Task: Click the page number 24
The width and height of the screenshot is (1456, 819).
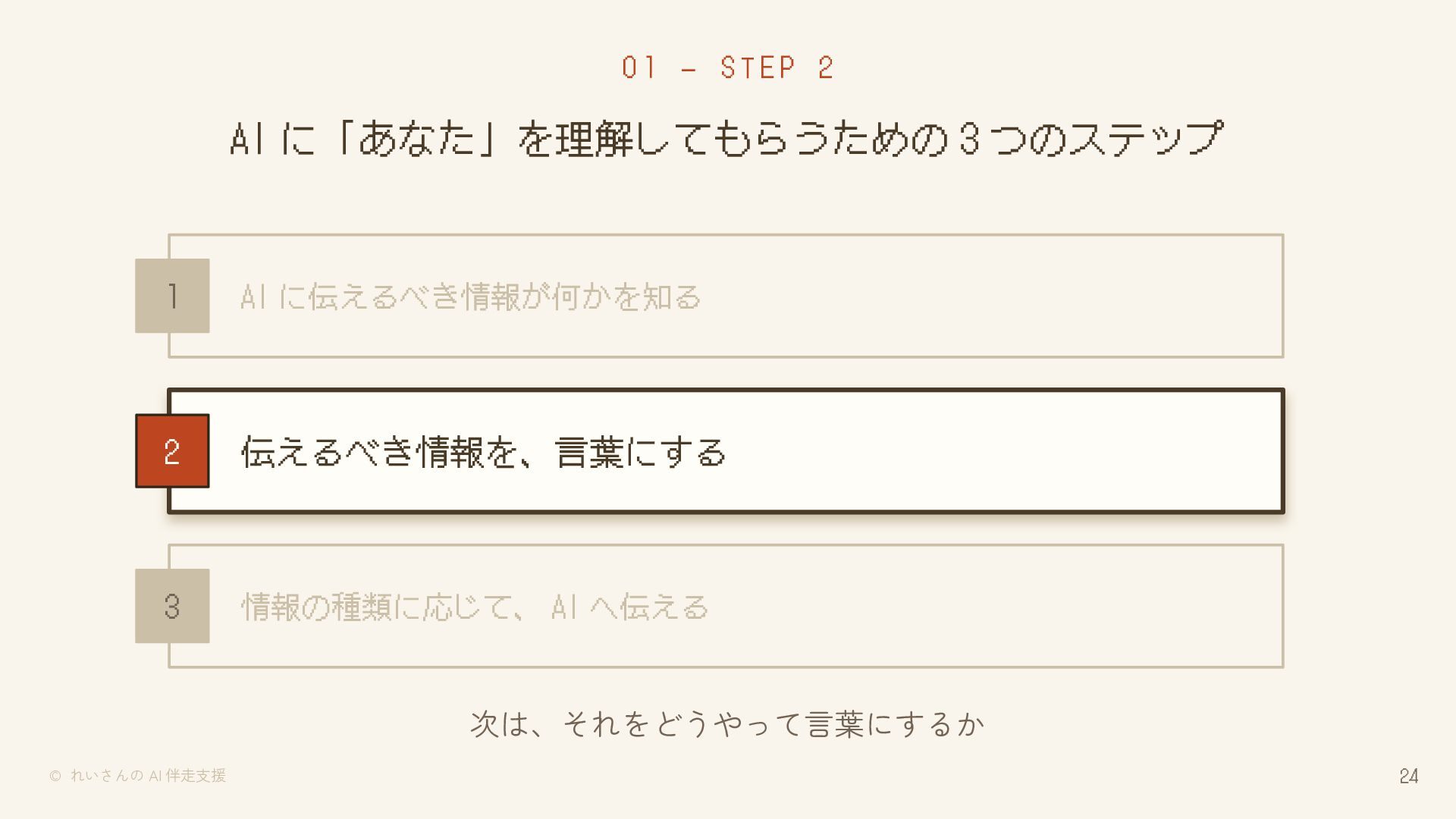Action: (x=1409, y=776)
